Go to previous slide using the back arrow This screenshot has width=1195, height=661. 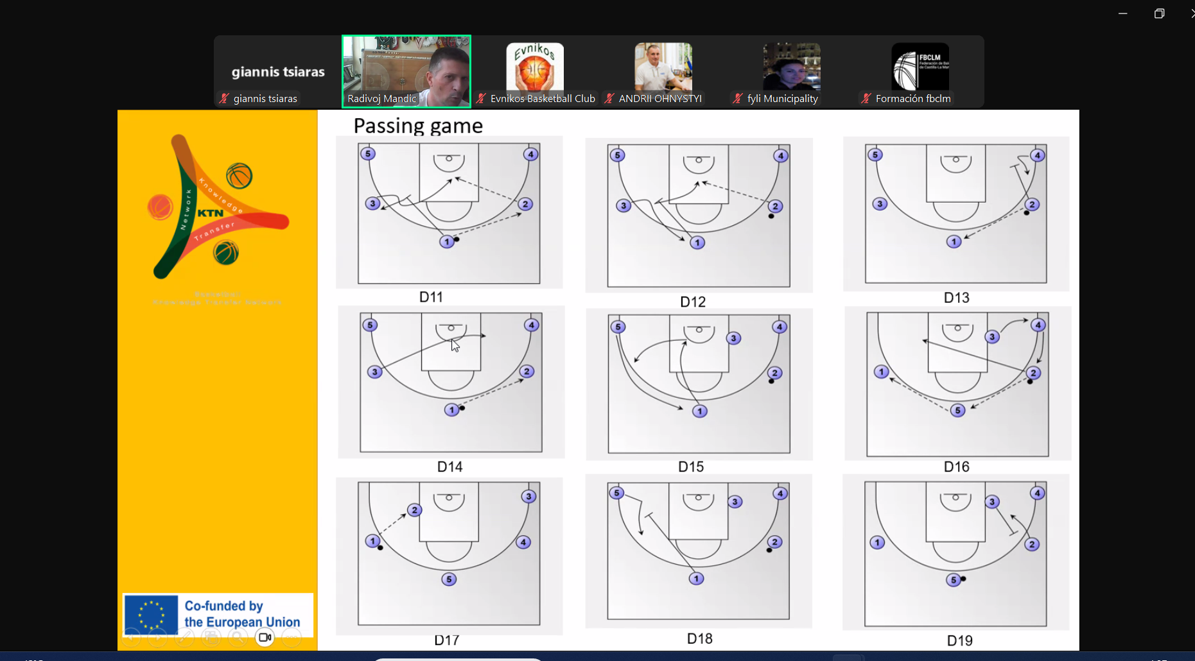[x=132, y=637]
